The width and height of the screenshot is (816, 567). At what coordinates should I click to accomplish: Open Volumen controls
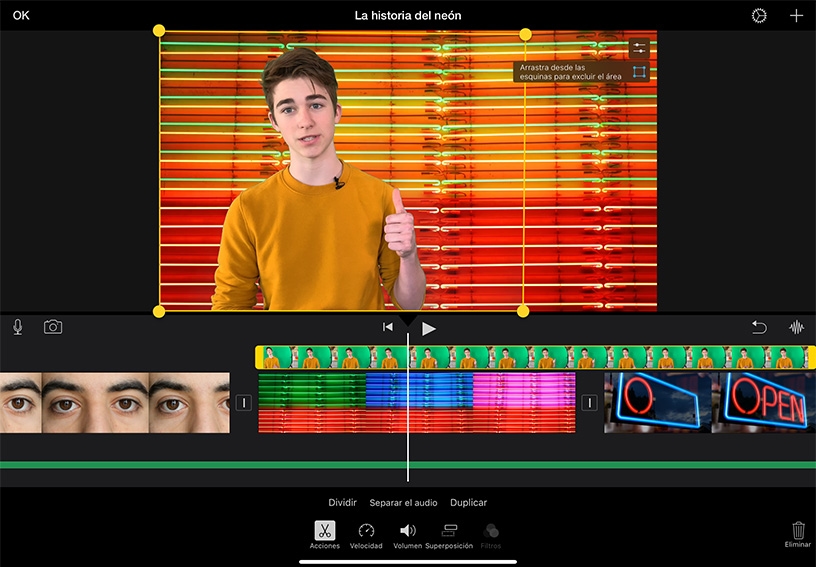(x=407, y=536)
